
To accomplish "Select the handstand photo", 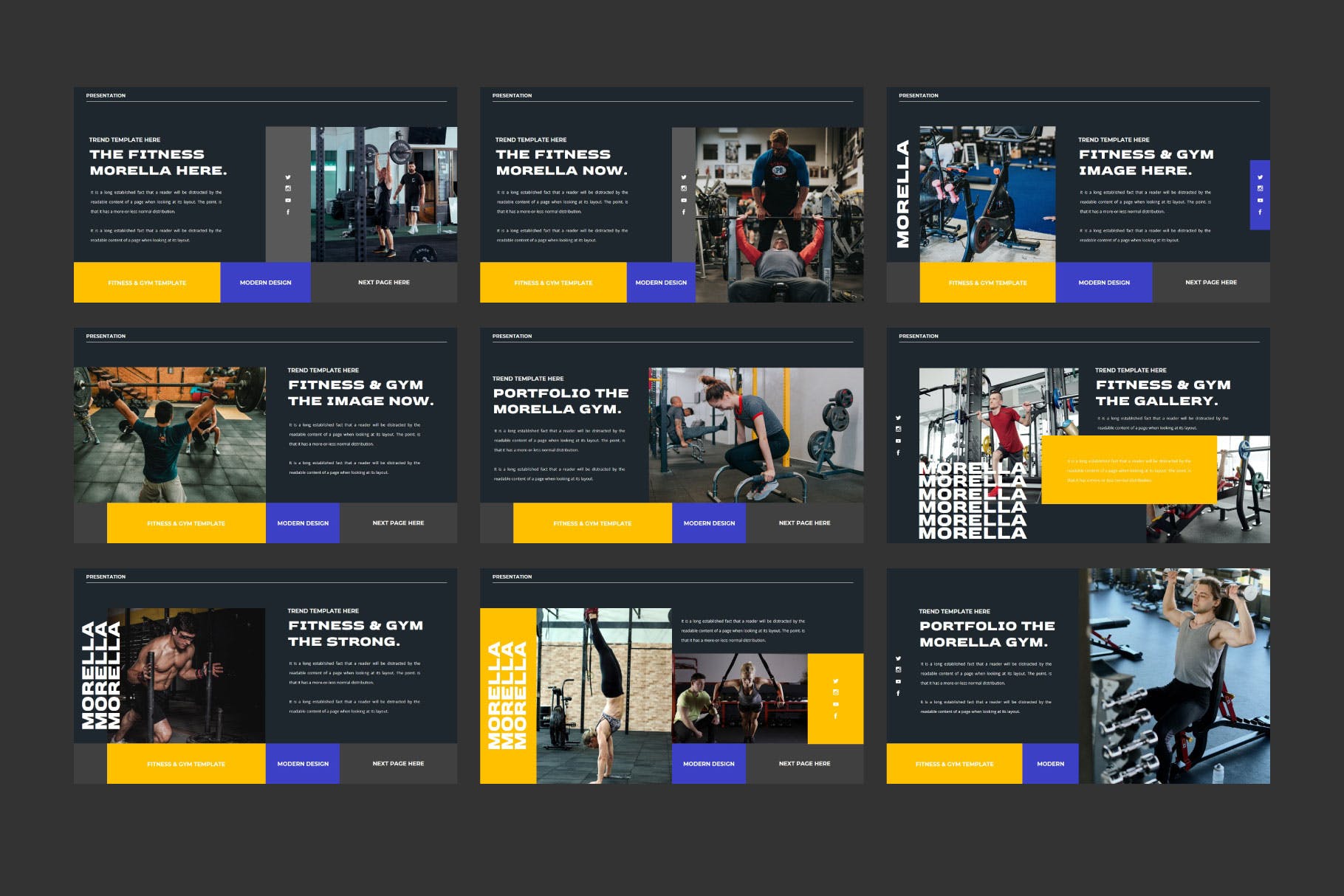I will tap(604, 696).
